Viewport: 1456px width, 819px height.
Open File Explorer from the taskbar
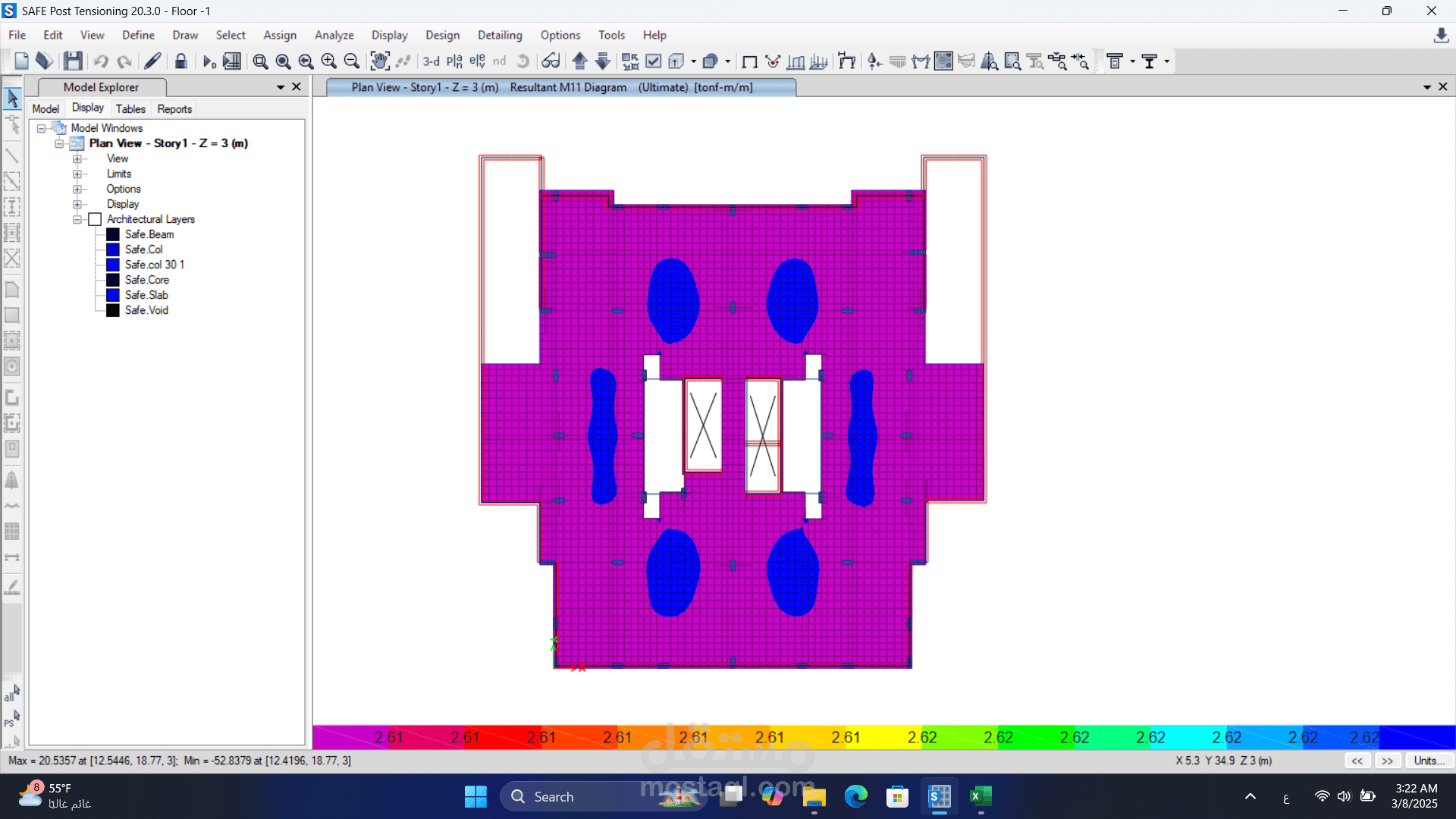(x=814, y=796)
